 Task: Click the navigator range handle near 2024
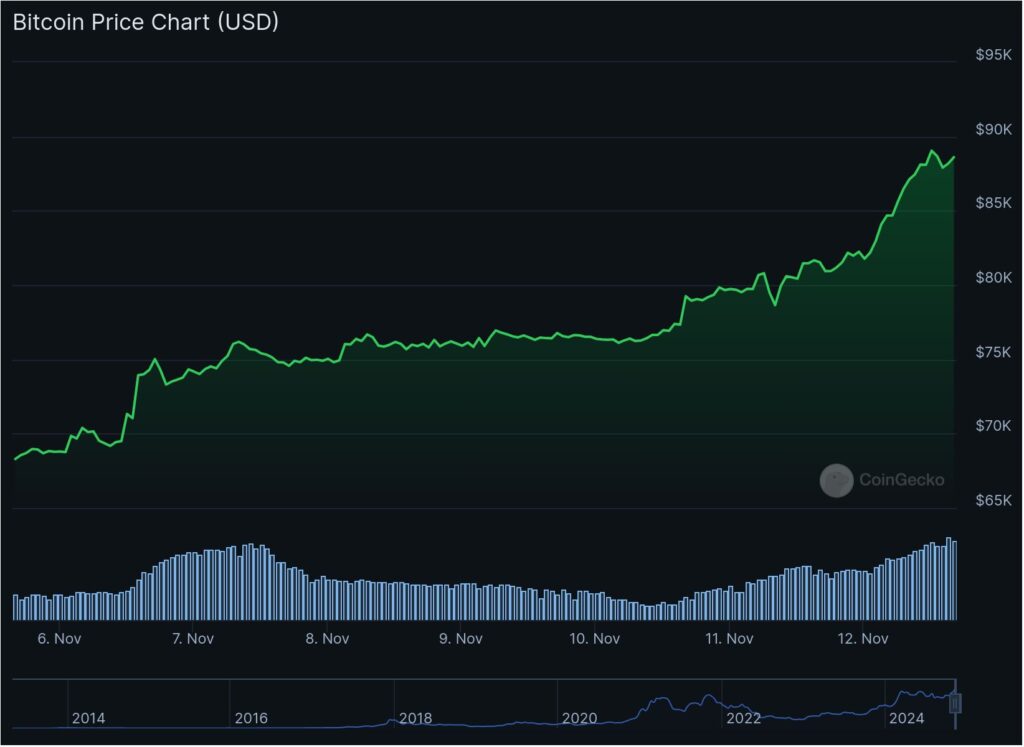955,703
